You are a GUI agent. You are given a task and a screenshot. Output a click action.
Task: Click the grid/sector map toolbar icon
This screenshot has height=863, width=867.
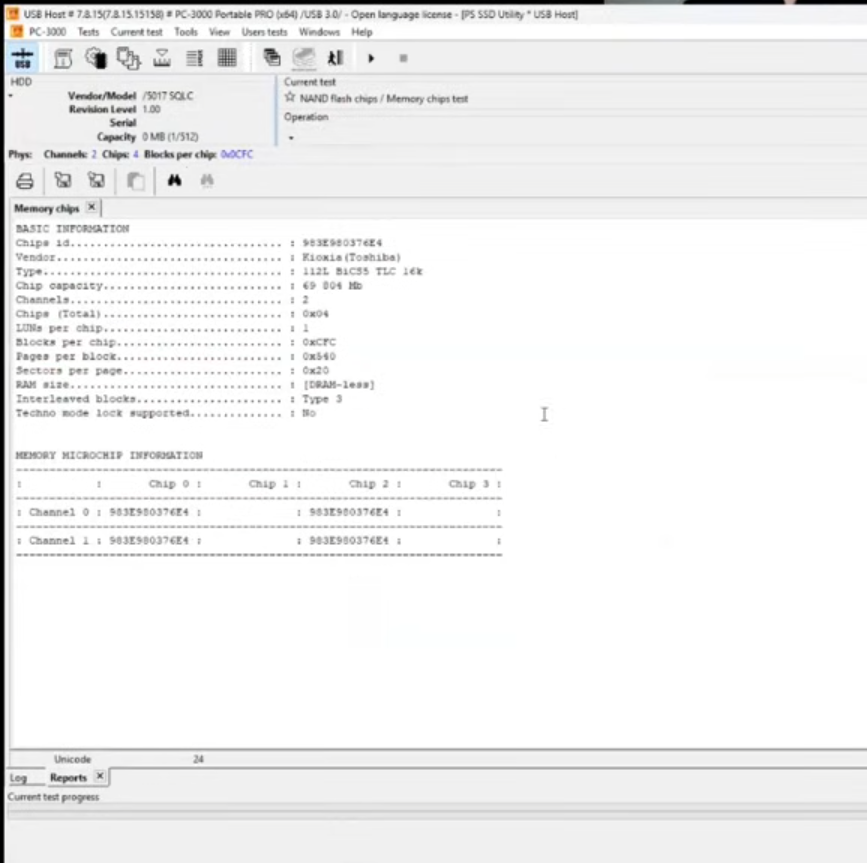tap(227, 58)
